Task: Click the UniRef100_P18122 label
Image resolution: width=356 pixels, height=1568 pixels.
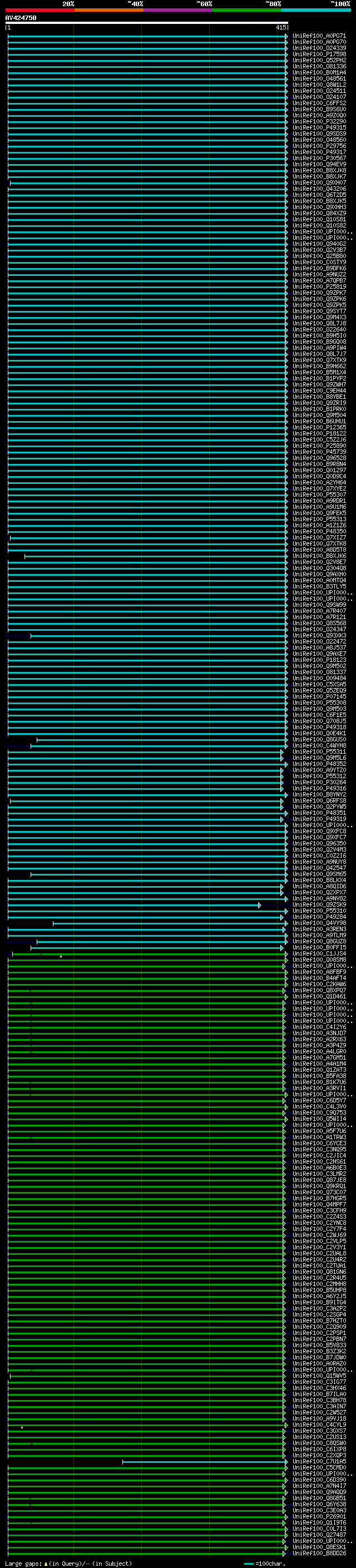Action: tap(319, 433)
